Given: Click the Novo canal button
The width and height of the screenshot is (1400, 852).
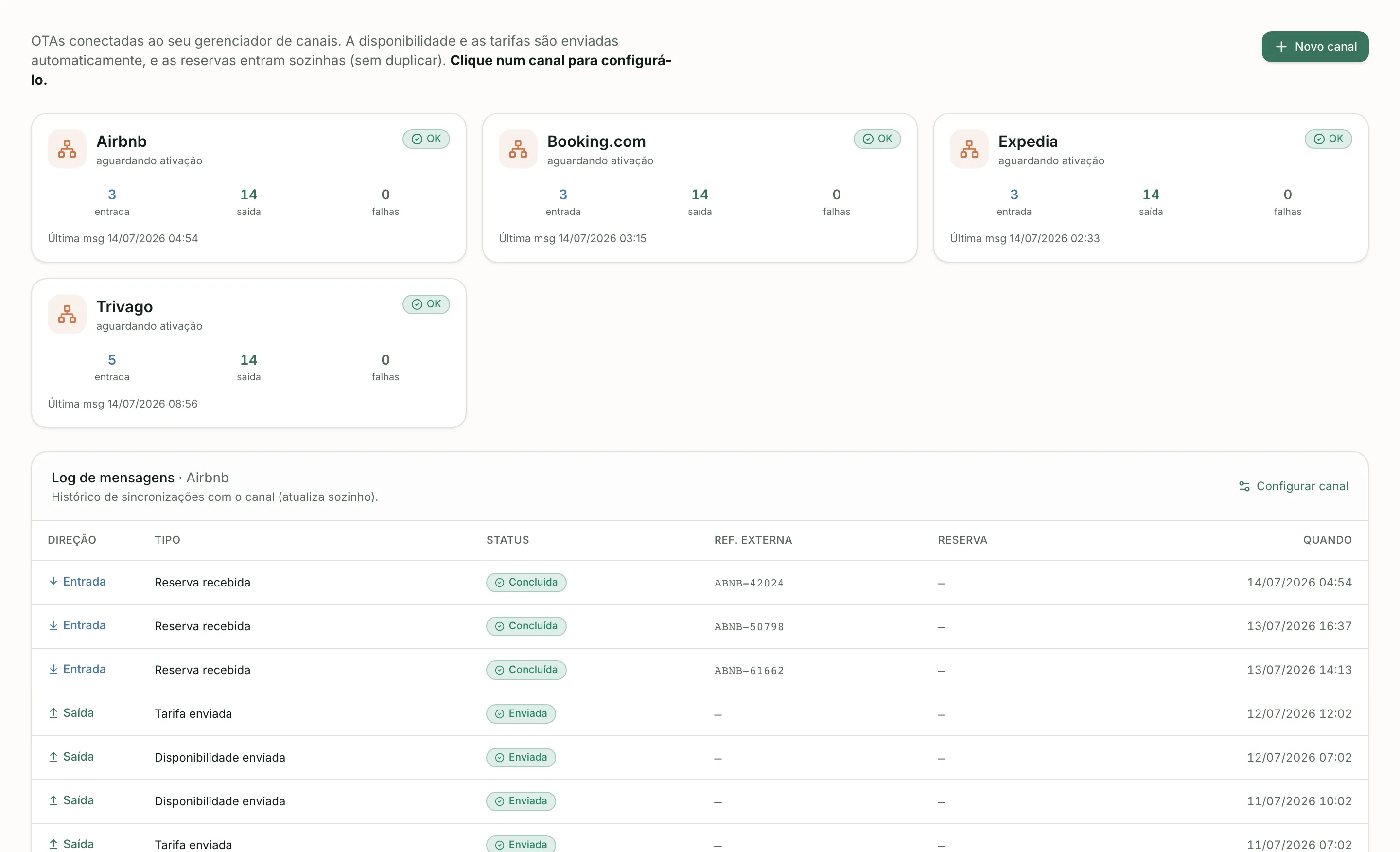Looking at the screenshot, I should pos(1315,47).
